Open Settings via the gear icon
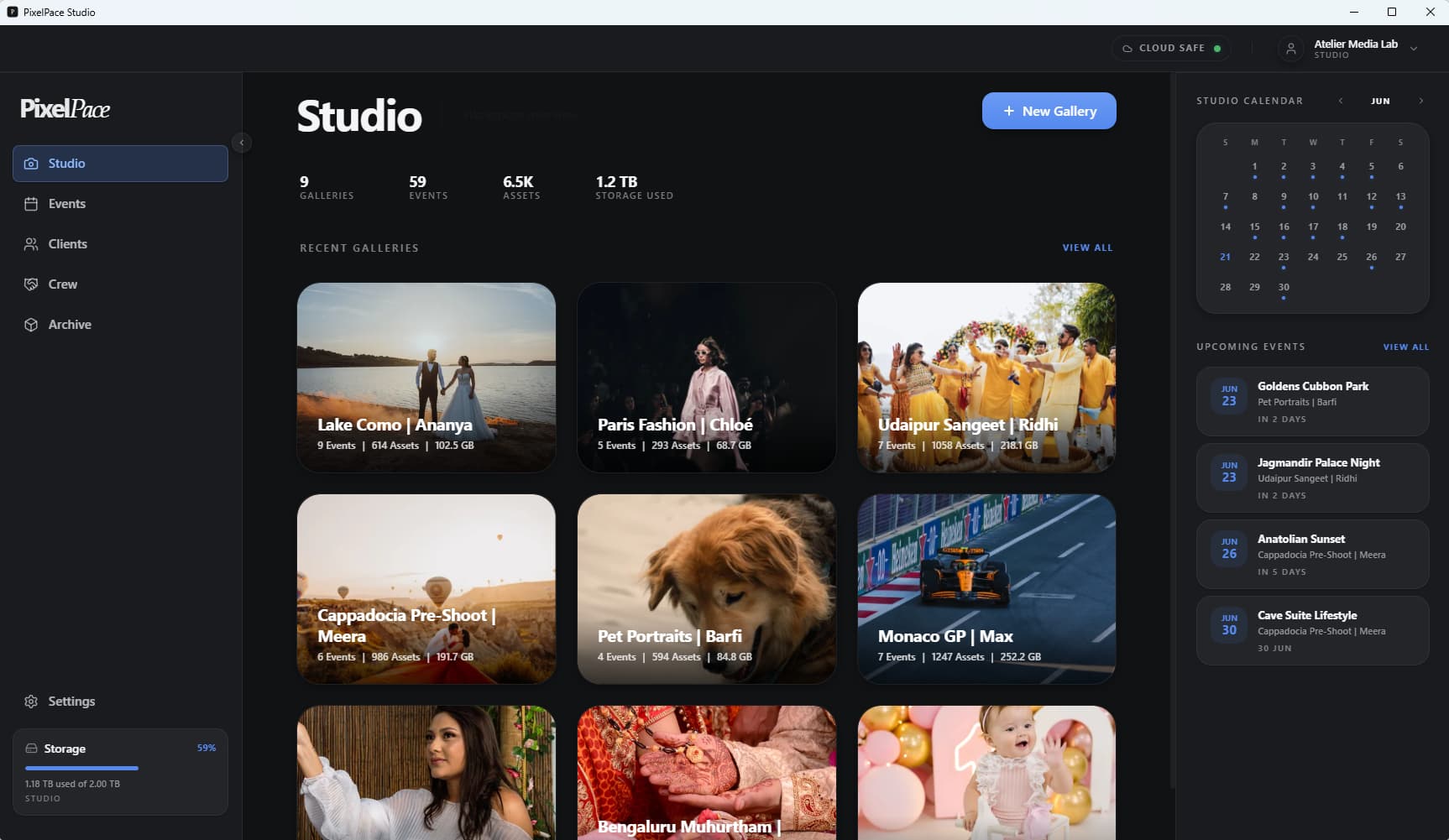Image resolution: width=1449 pixels, height=840 pixels. (31, 702)
